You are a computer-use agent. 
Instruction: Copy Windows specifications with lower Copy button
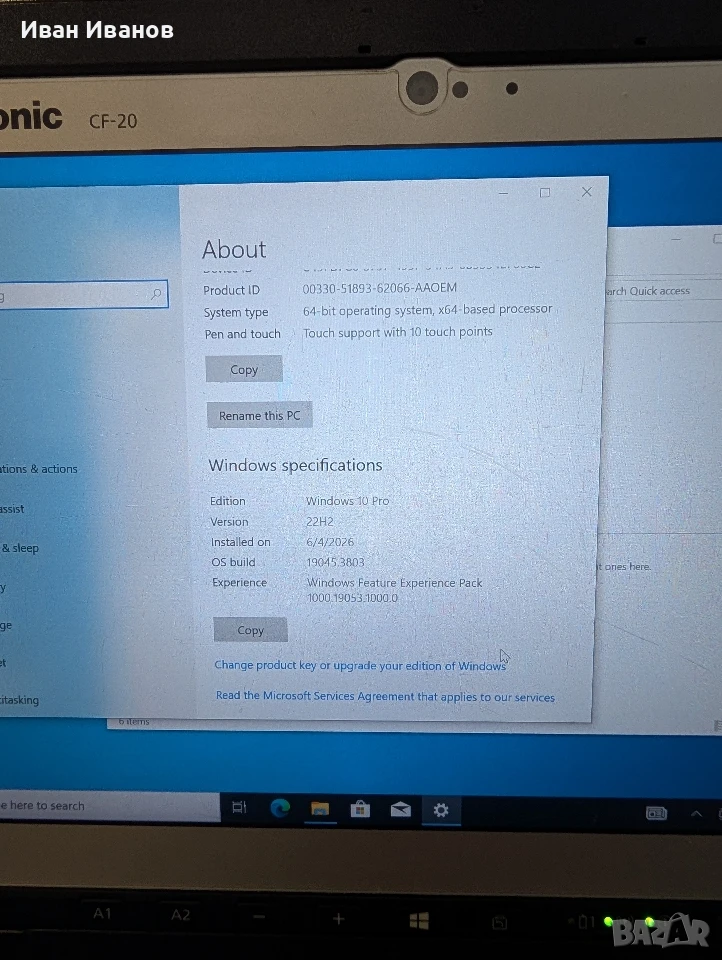tap(250, 629)
